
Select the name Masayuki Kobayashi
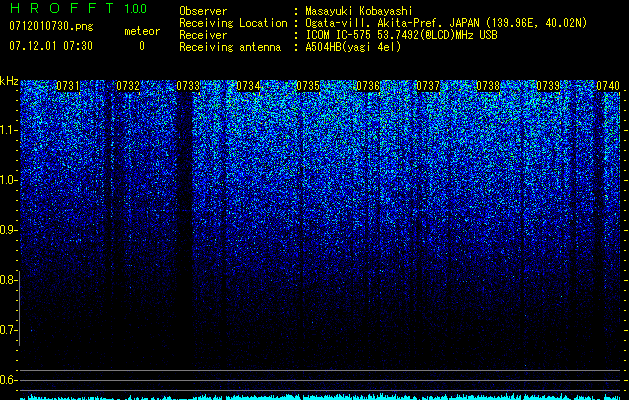pos(359,12)
